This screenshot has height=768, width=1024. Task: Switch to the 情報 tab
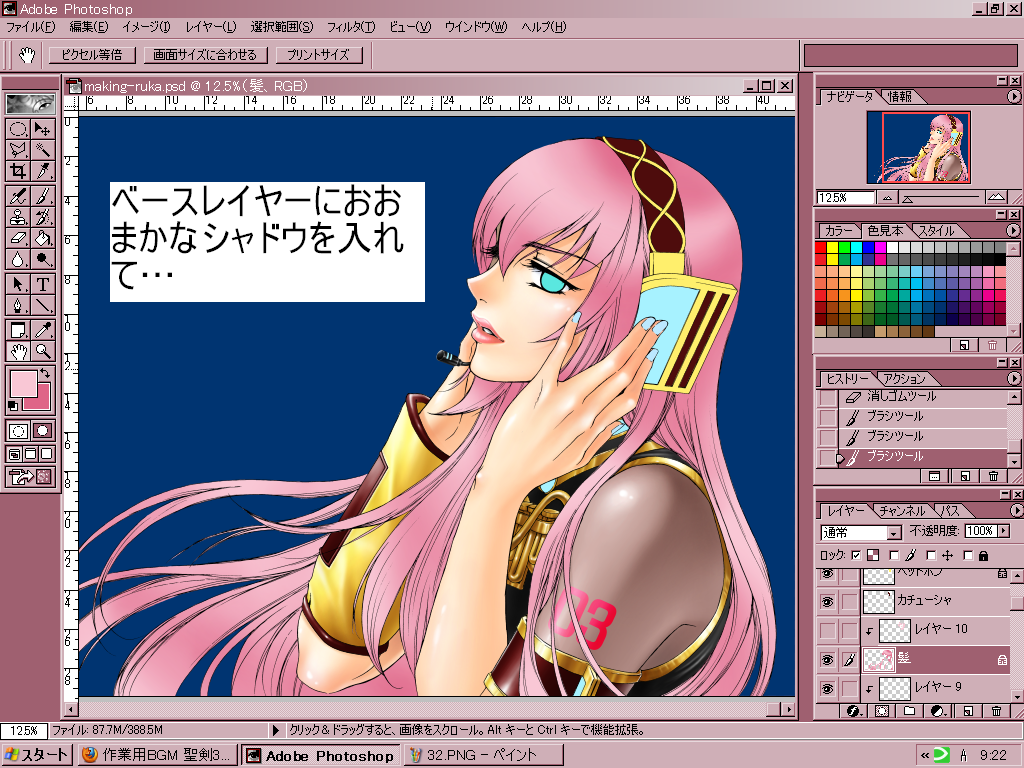(x=899, y=97)
